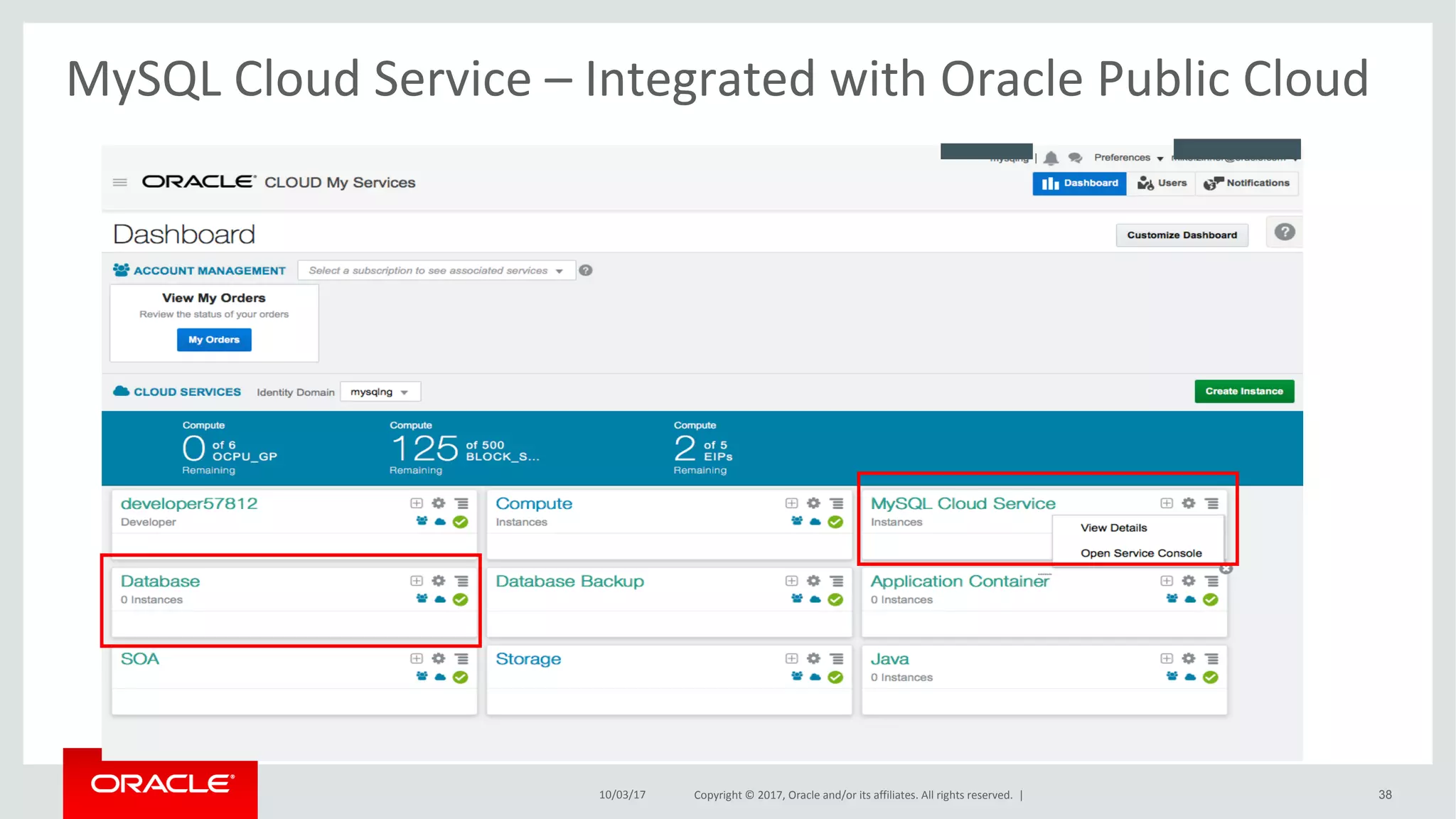
Task: Expand MySQL Cloud Service tile plus icon
Action: (1167, 503)
